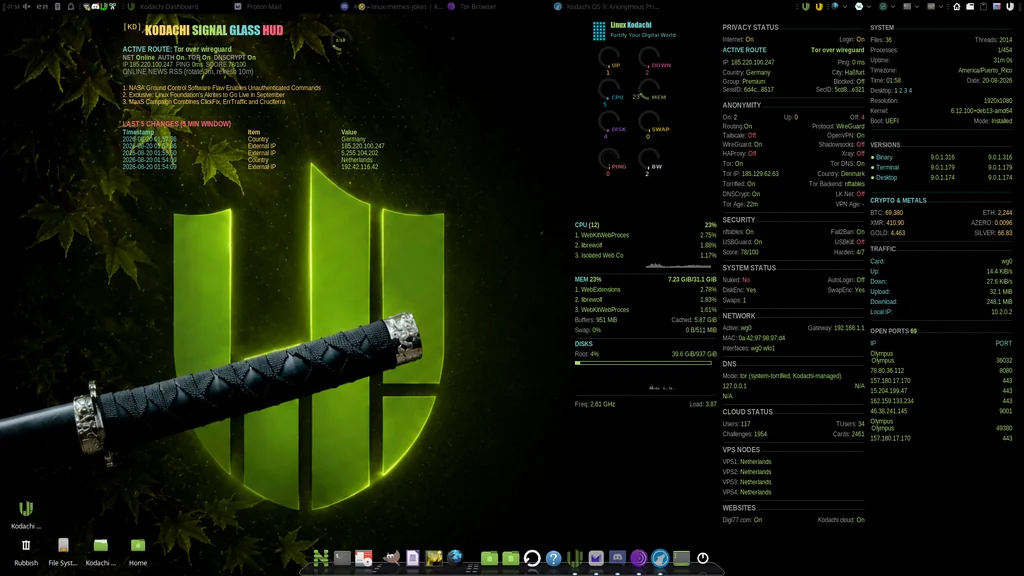
Task: Open the dropdown arrow beside the globe panel icon
Action: point(845,7)
